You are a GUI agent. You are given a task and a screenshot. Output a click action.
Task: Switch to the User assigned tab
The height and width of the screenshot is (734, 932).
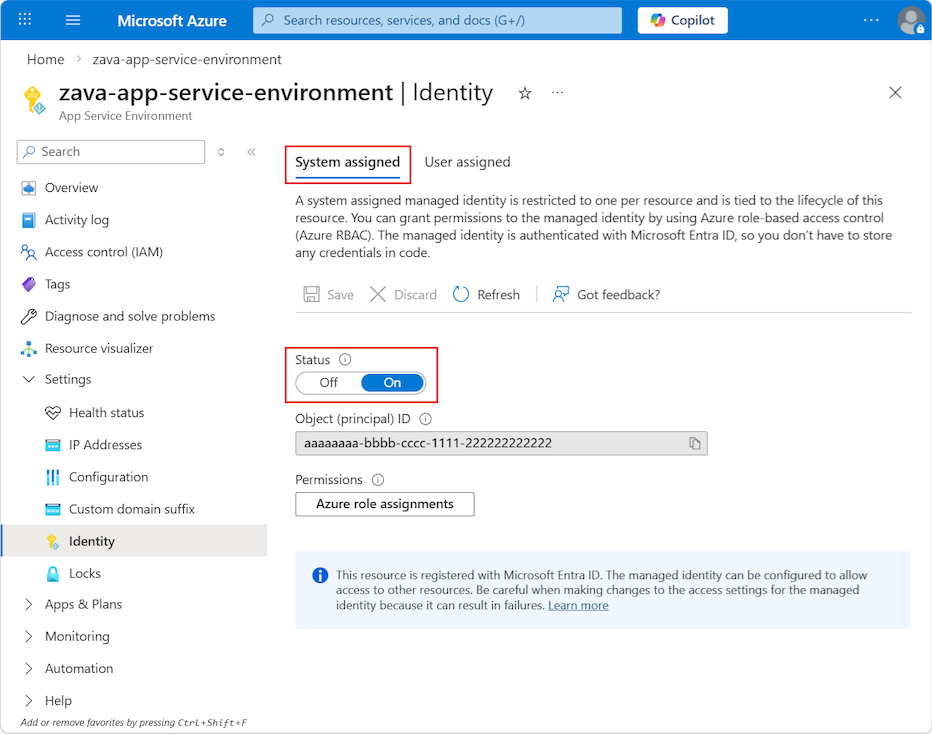468,161
